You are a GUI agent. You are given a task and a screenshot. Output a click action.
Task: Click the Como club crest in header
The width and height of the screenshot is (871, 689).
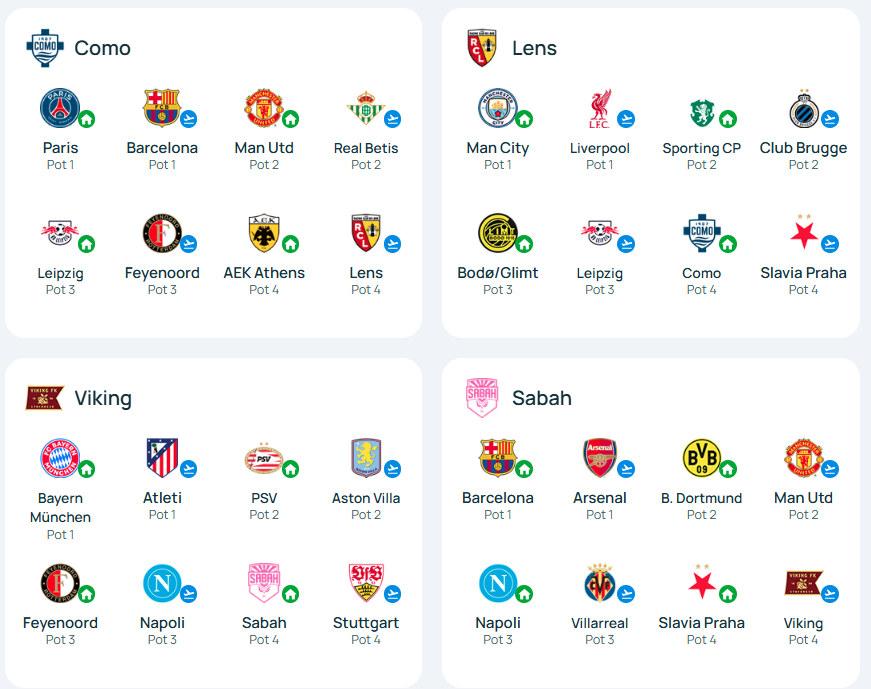point(45,48)
